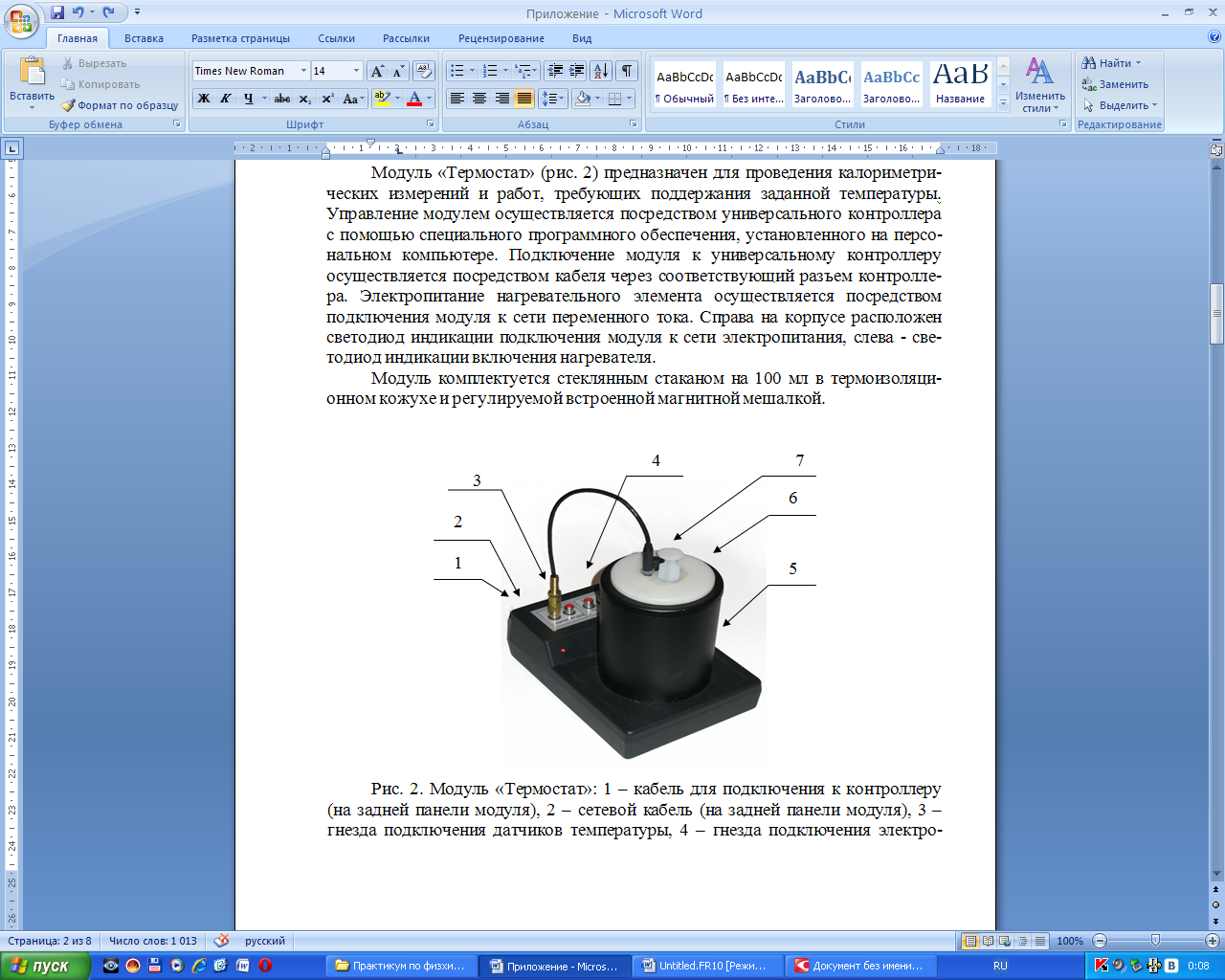Sort paragraphs alphabetically icon
Screen dimensions: 1225x980
[x=601, y=71]
